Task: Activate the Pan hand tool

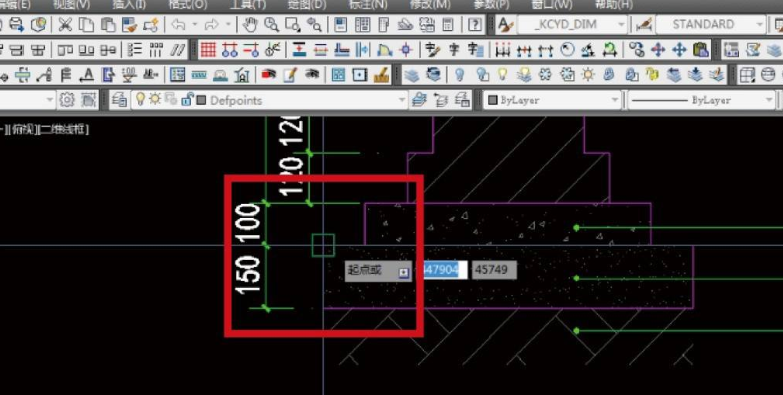Action: tap(250, 24)
